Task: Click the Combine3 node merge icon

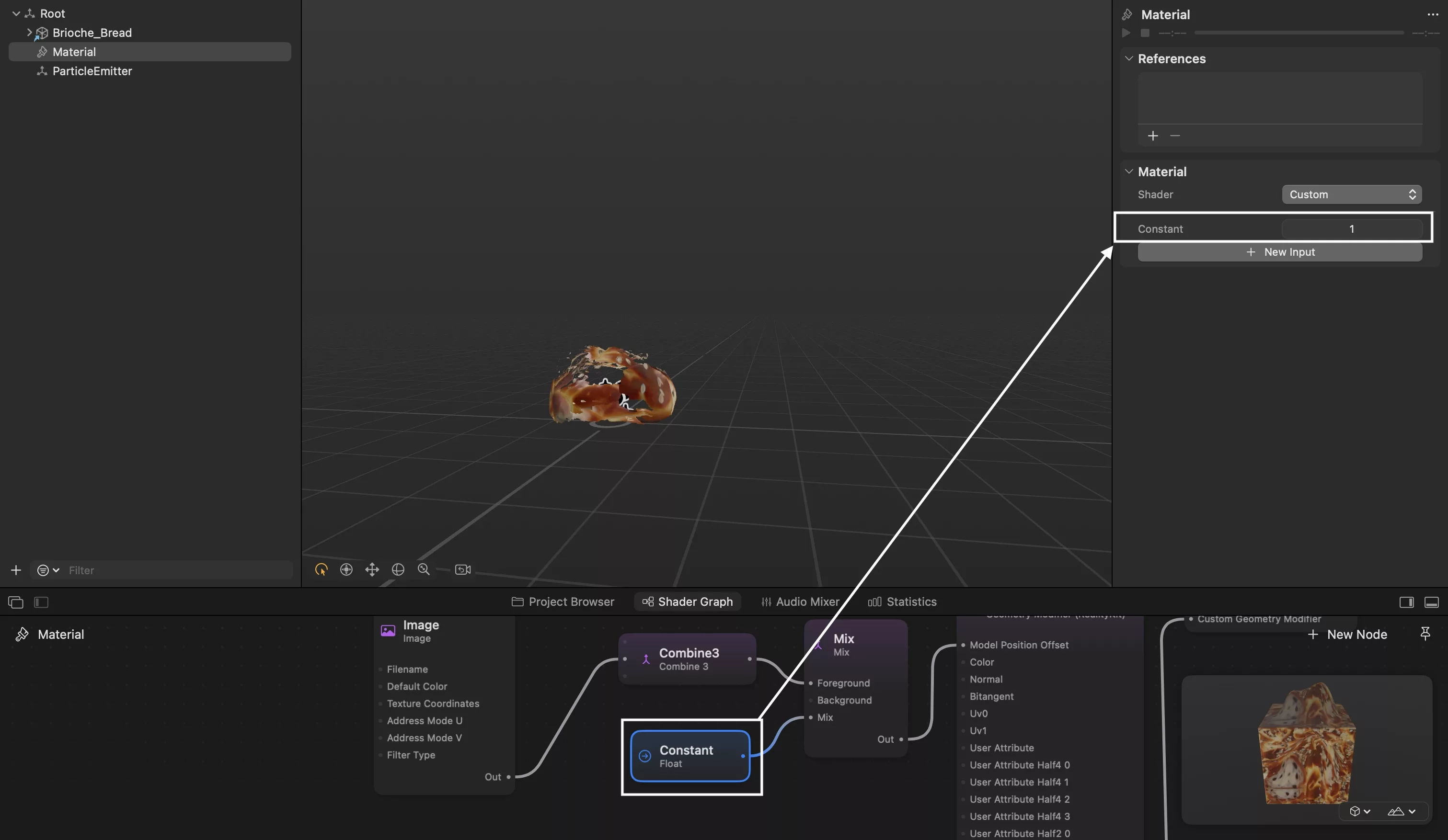Action: (x=646, y=659)
